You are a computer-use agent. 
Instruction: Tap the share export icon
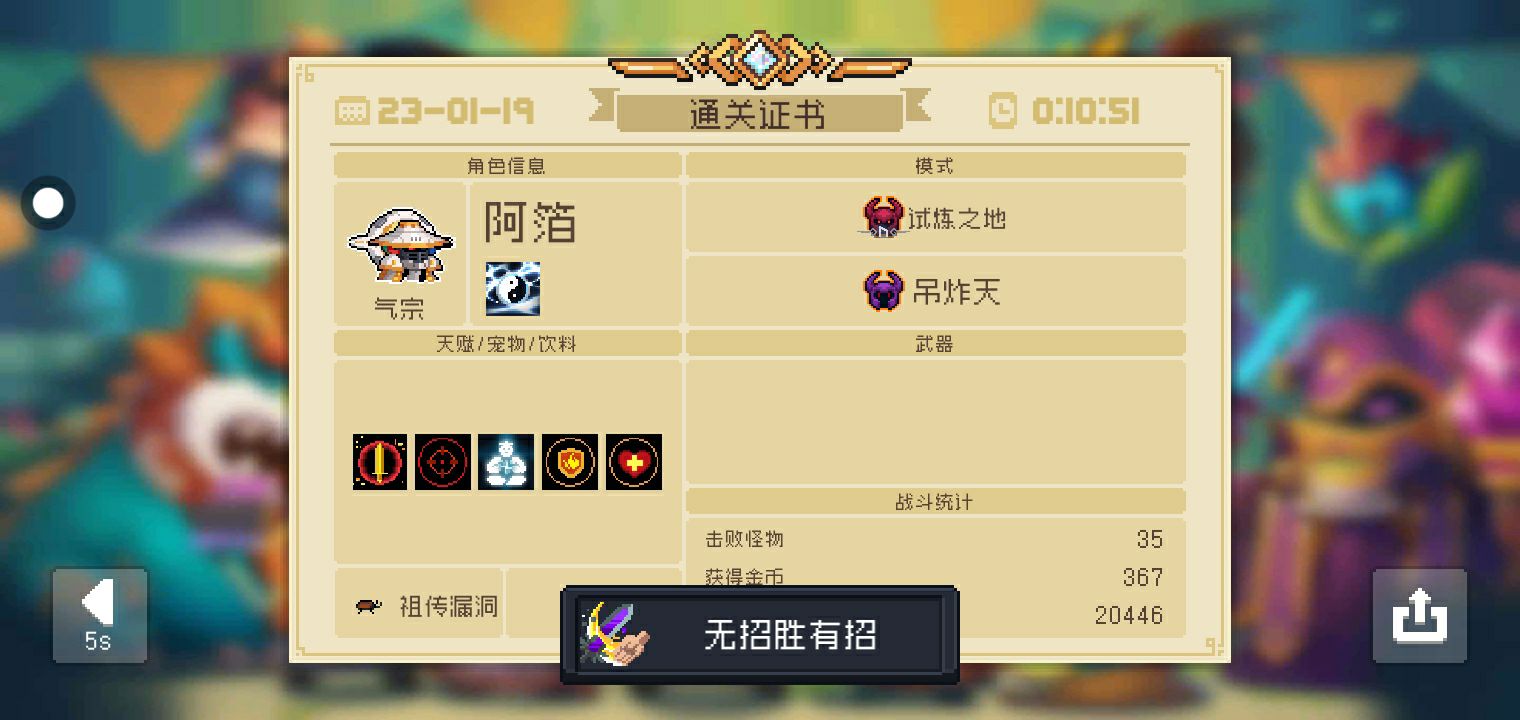tap(1419, 616)
